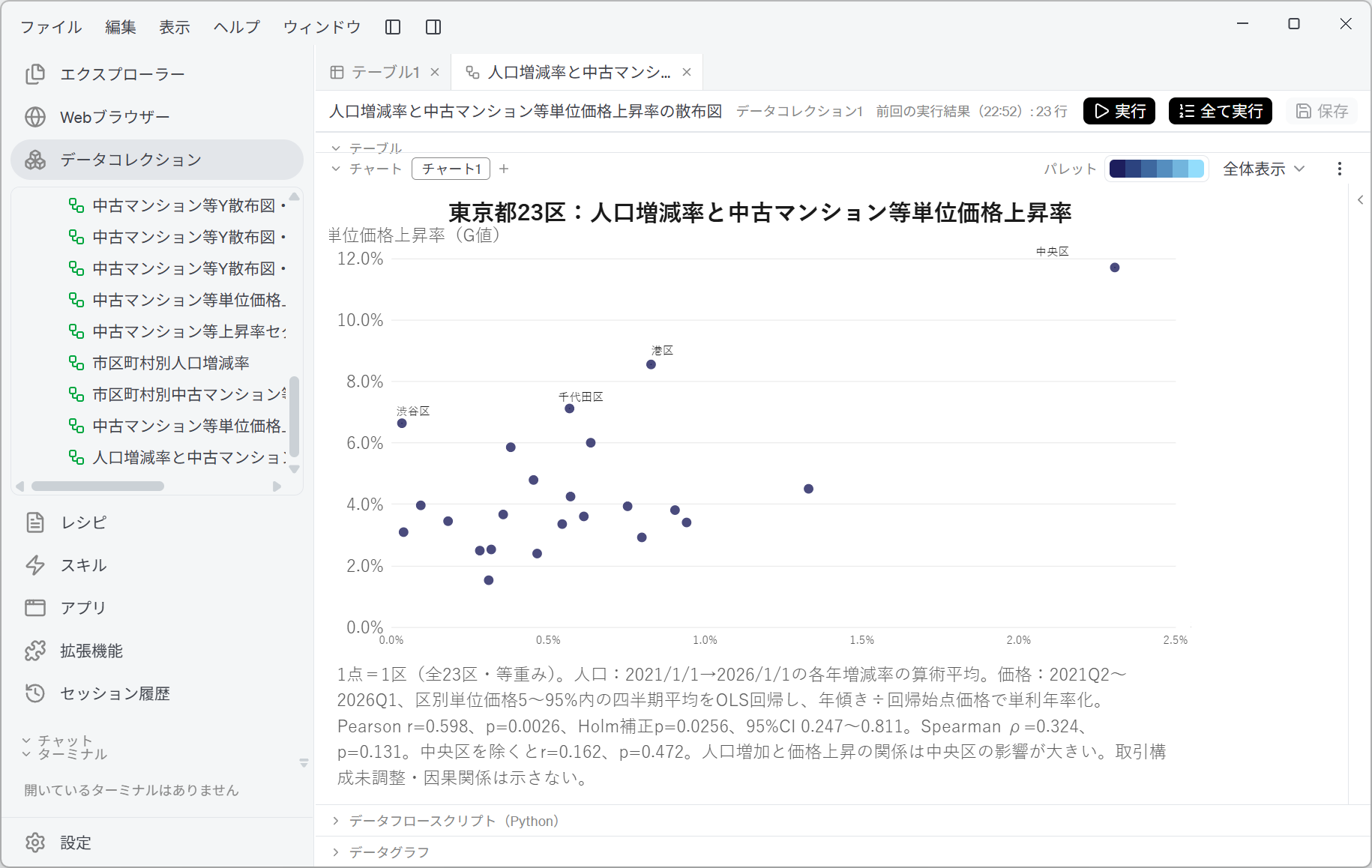Collapse the right side panel arrow

pos(1361,199)
